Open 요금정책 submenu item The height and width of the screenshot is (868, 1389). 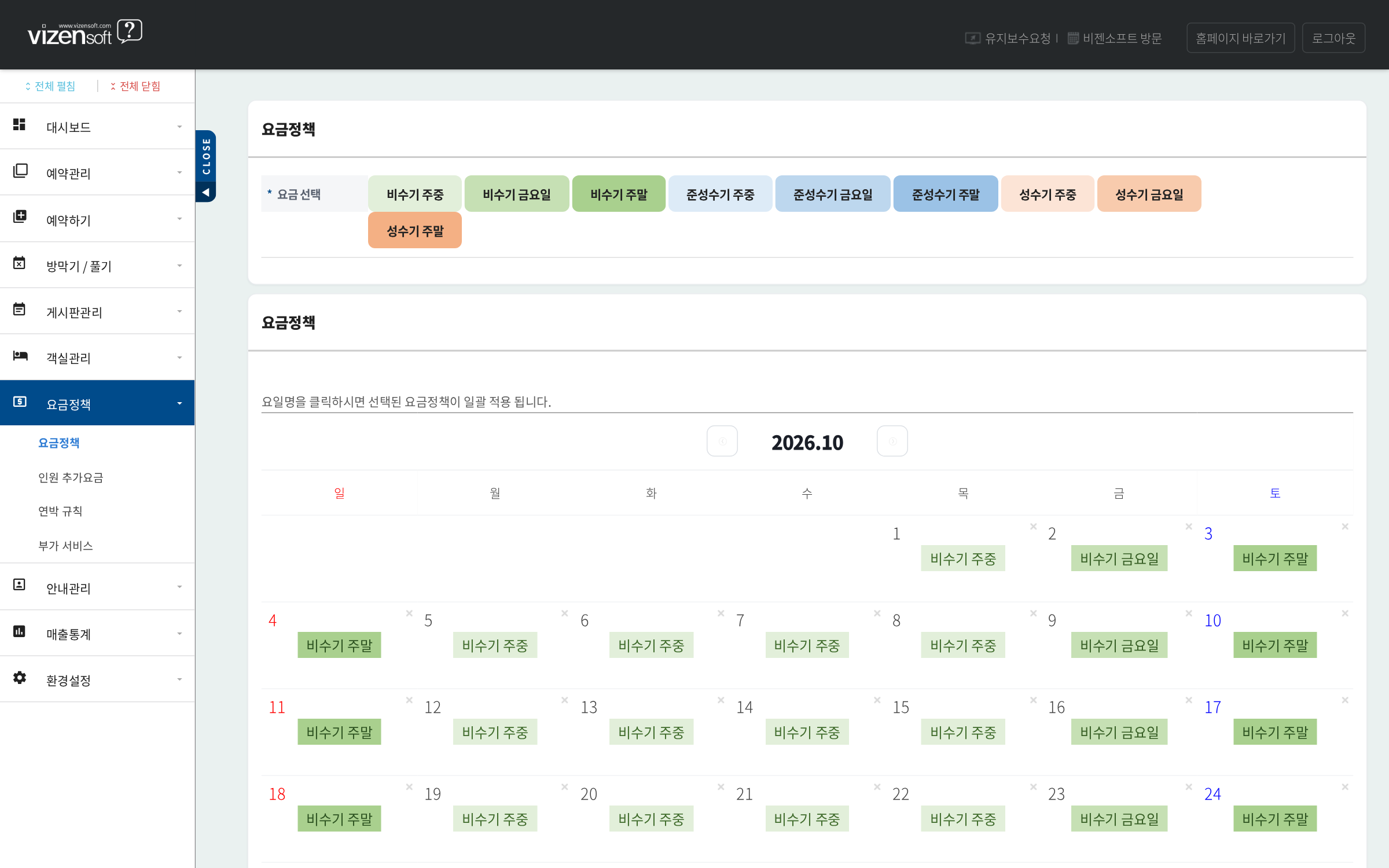pyautogui.click(x=58, y=443)
